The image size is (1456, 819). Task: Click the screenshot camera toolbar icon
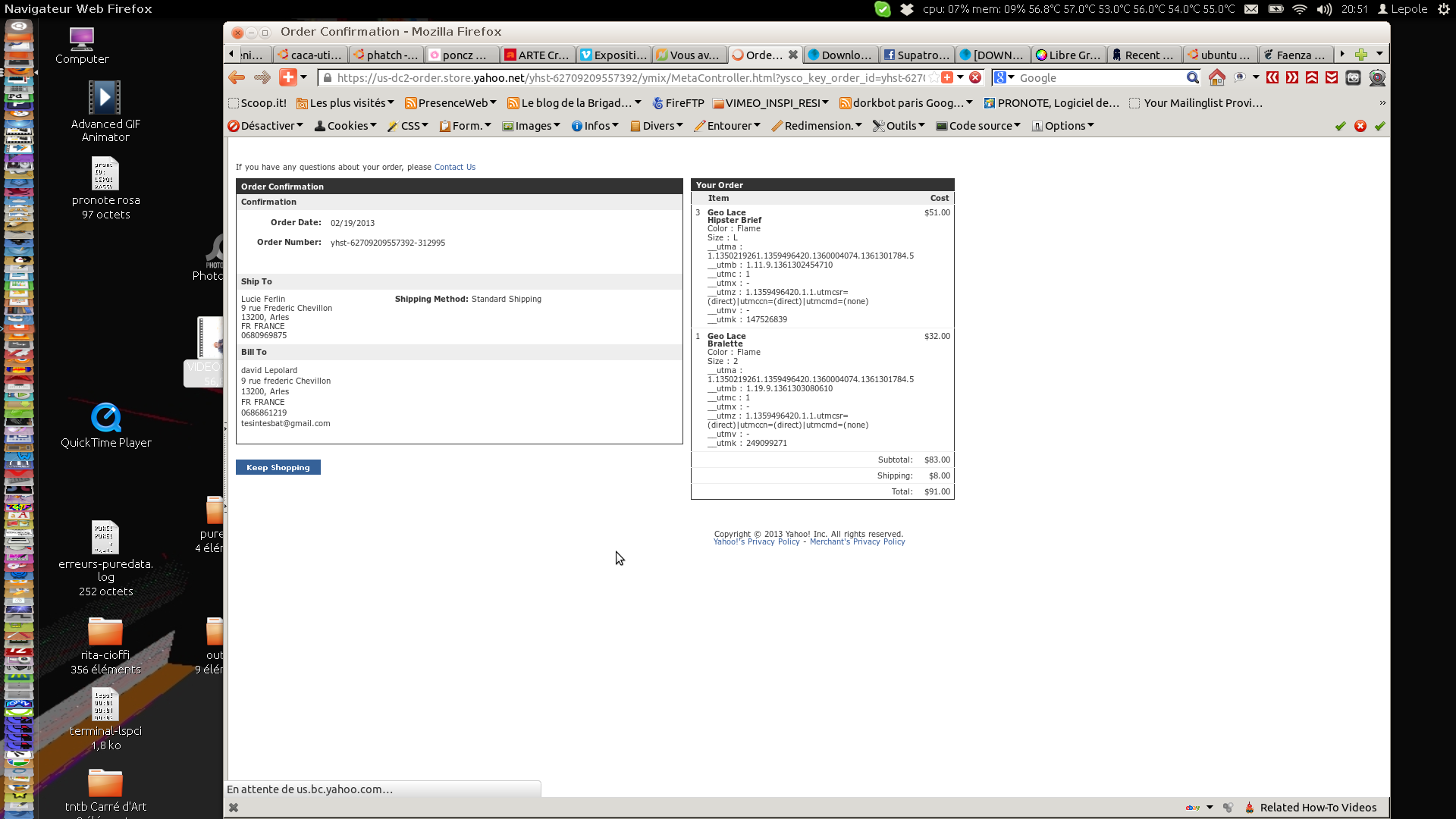click(x=1353, y=77)
